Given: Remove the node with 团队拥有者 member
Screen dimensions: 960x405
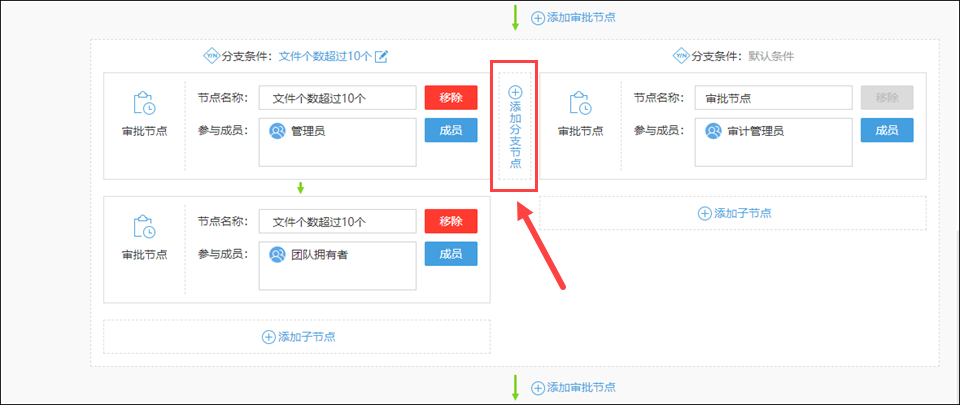Looking at the screenshot, I should [x=451, y=221].
